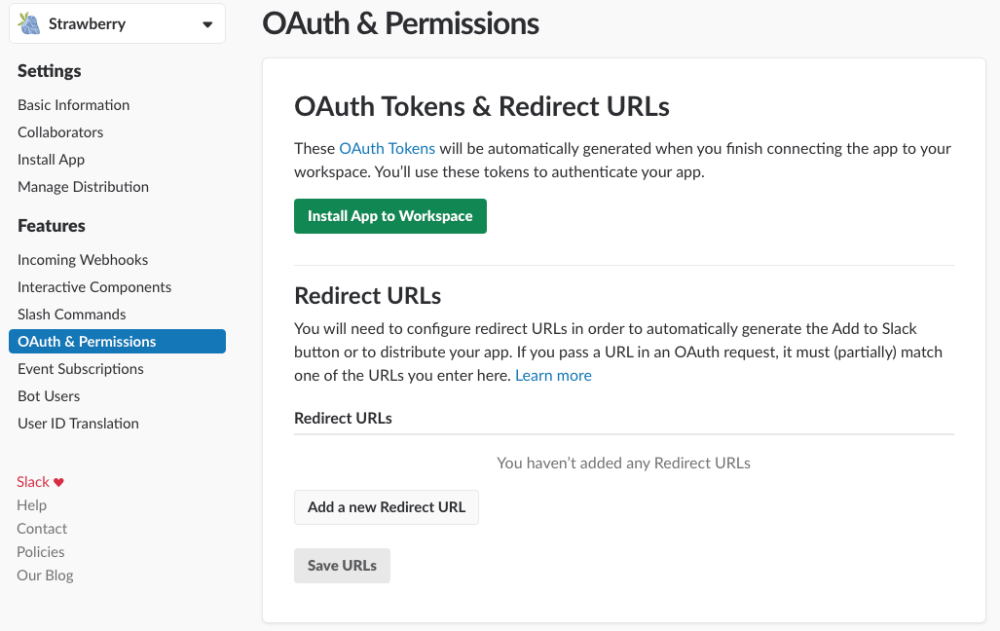
Task: Open Event Subscriptions page
Action: point(80,369)
